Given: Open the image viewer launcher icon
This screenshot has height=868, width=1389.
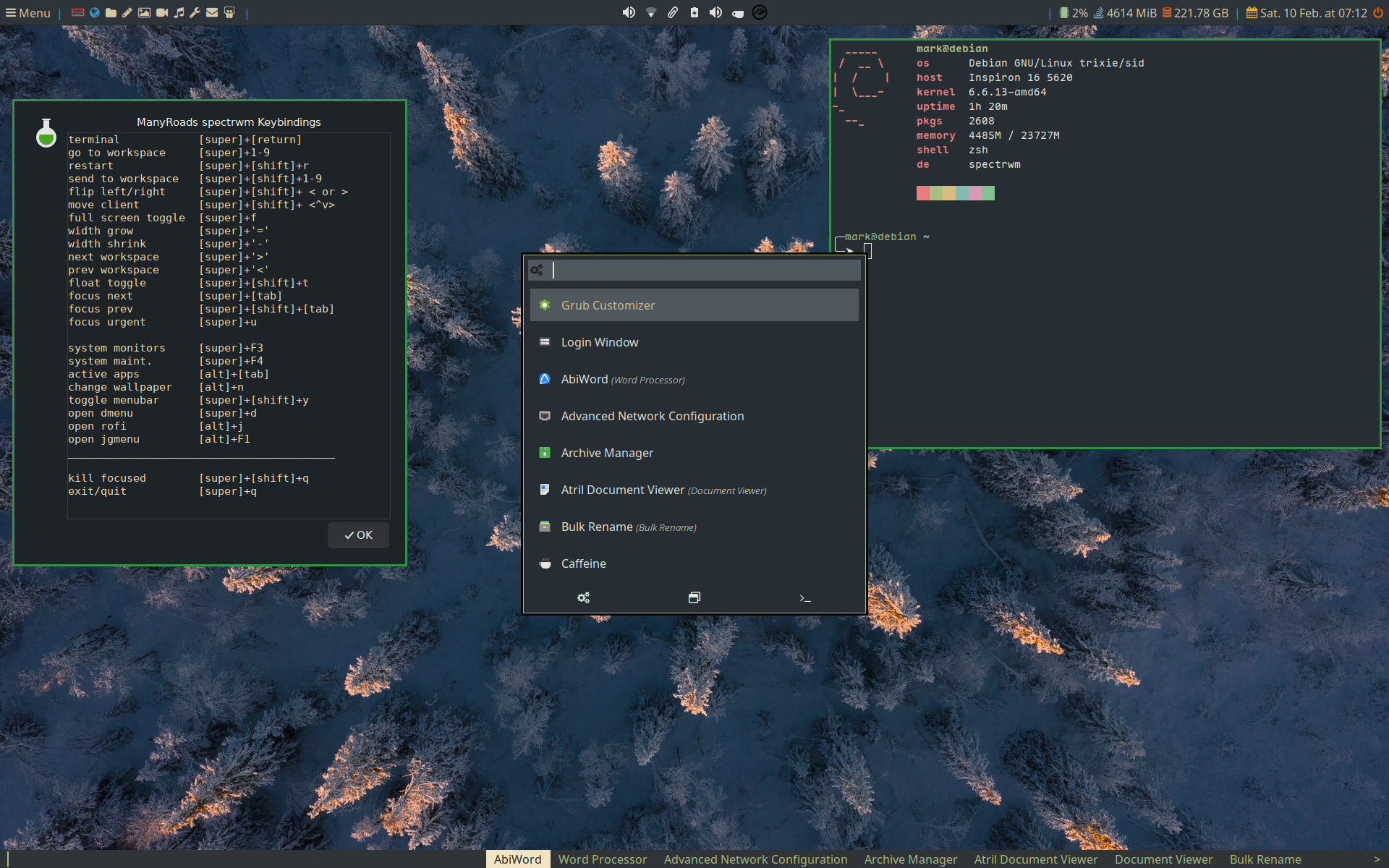Looking at the screenshot, I should coord(145,12).
